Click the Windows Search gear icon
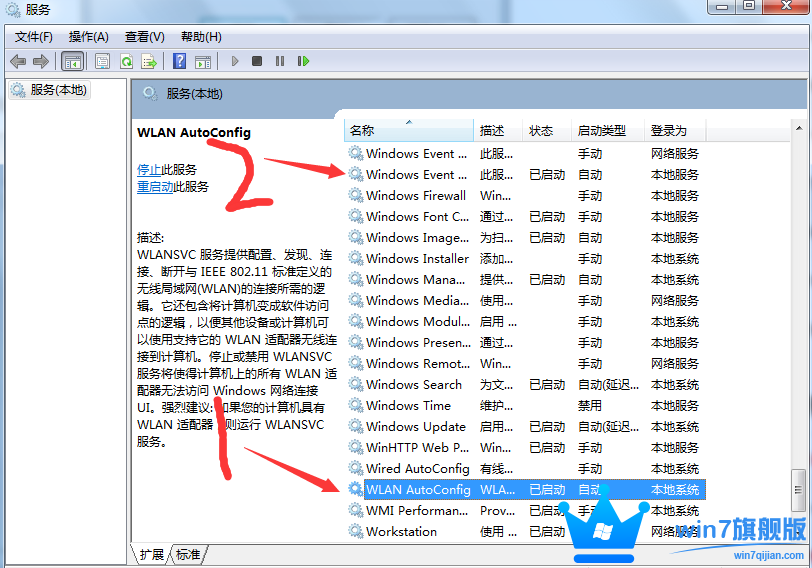The width and height of the screenshot is (812, 568). tap(356, 384)
